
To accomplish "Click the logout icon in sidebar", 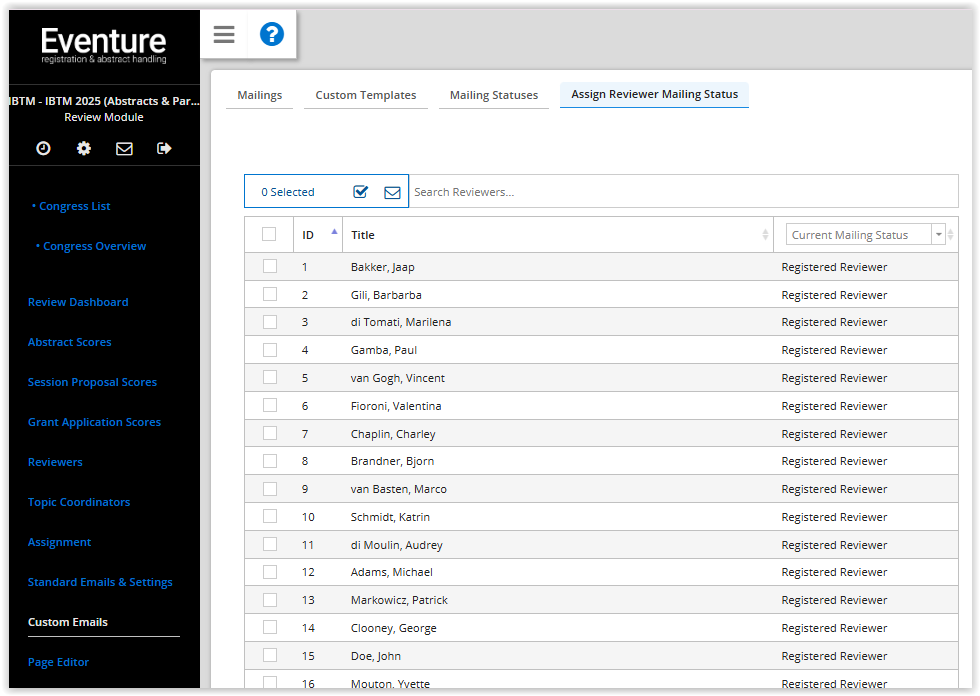I will click(164, 148).
